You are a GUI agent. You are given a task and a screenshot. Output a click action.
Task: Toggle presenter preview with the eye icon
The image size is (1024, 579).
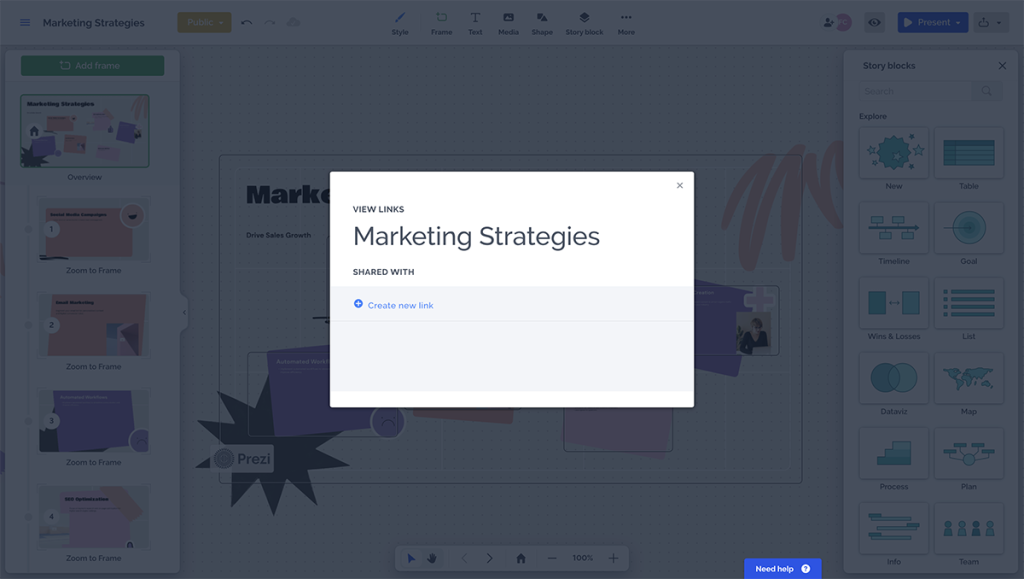click(873, 22)
